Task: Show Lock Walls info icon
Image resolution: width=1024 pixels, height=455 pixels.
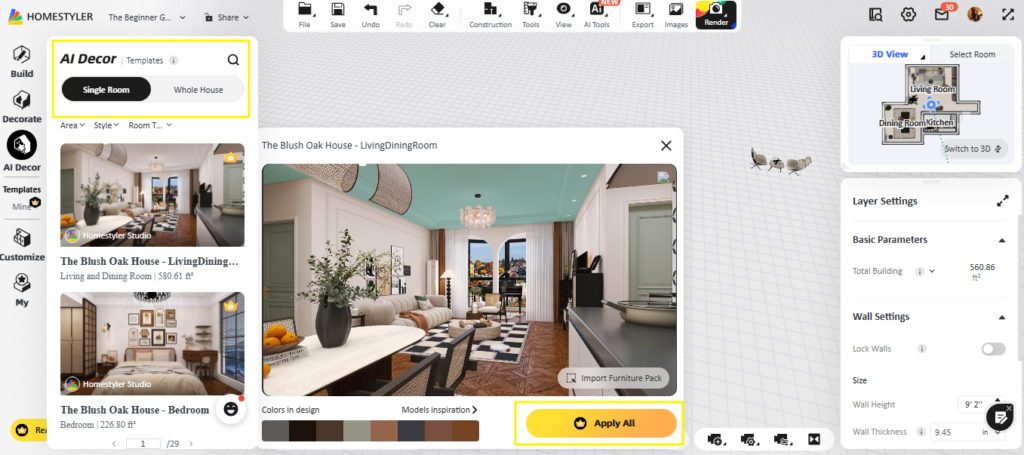Action: click(x=922, y=349)
